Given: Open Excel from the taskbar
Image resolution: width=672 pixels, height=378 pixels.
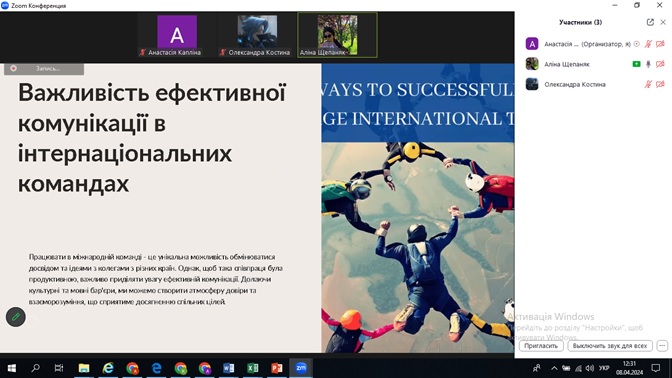Looking at the screenshot, I should point(253,368).
